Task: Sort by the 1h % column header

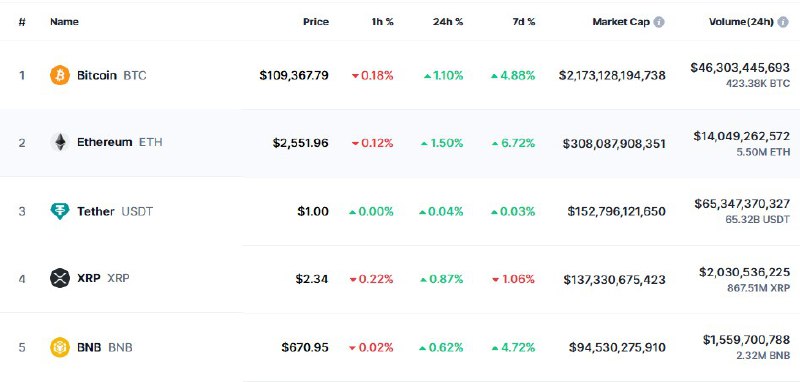Action: tap(383, 22)
